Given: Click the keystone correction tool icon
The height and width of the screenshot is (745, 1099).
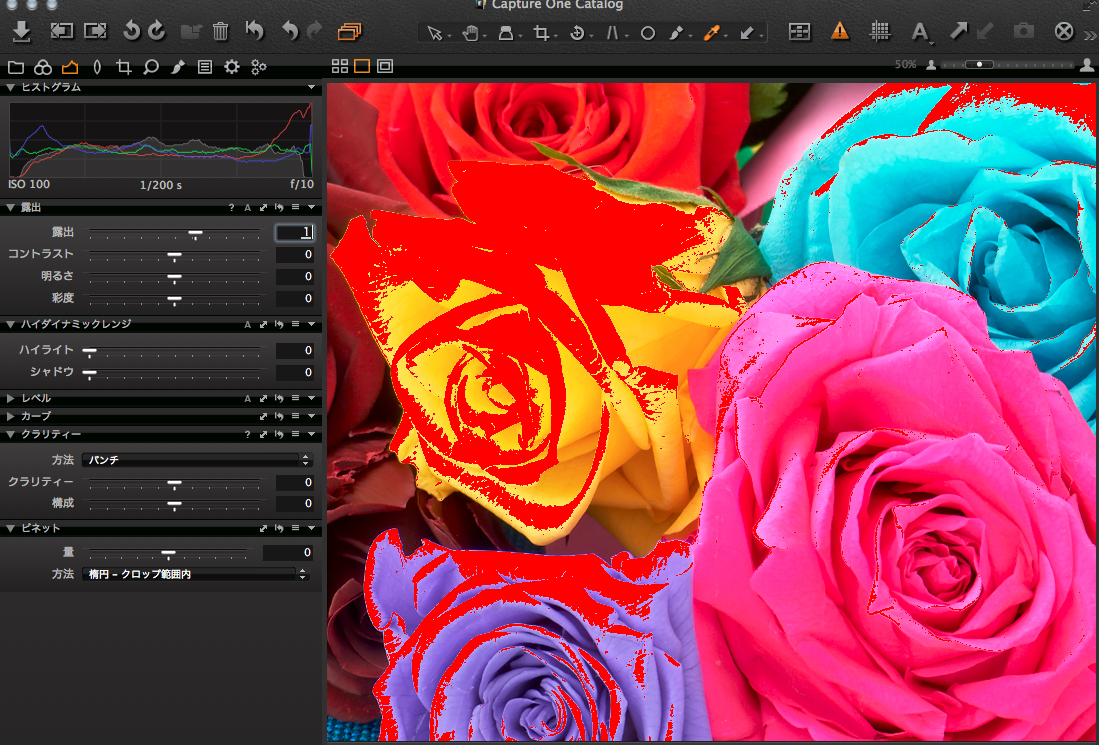Looking at the screenshot, I should pos(612,33).
